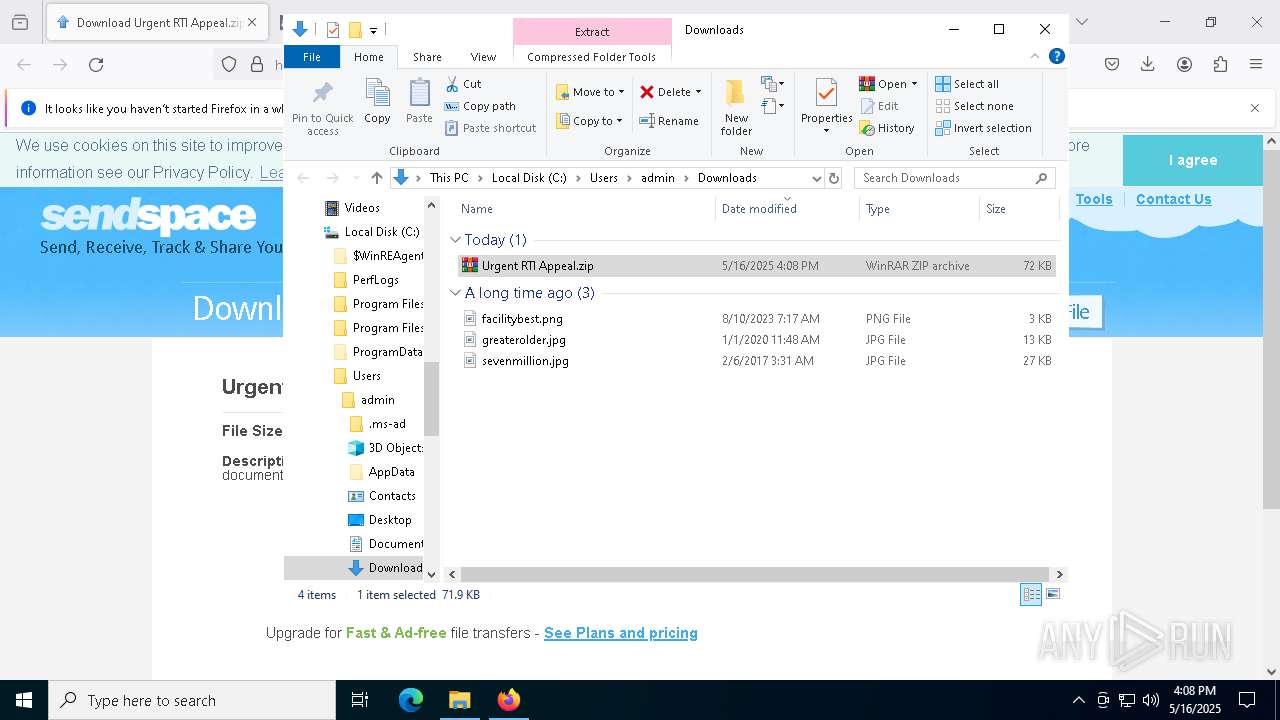Click I agree cookie button
The height and width of the screenshot is (720, 1280).
coord(1193,160)
